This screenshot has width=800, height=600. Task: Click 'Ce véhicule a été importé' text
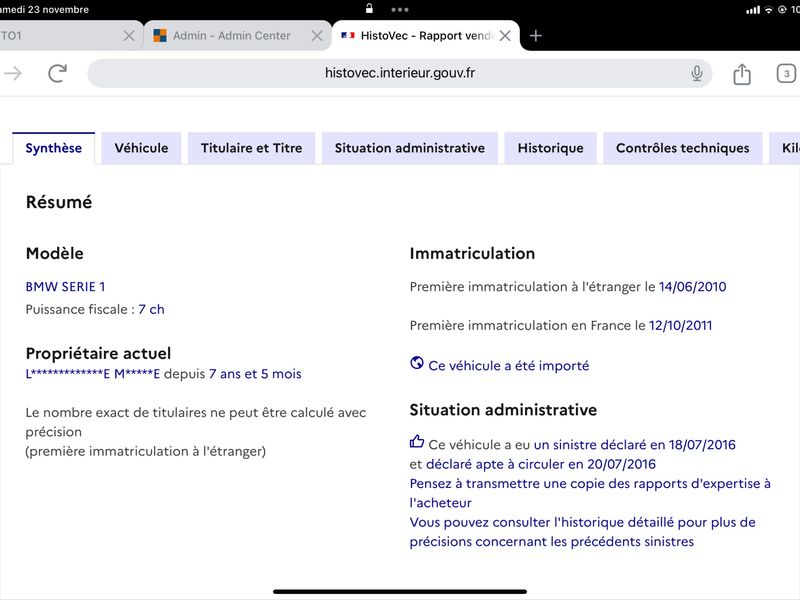[509, 366]
